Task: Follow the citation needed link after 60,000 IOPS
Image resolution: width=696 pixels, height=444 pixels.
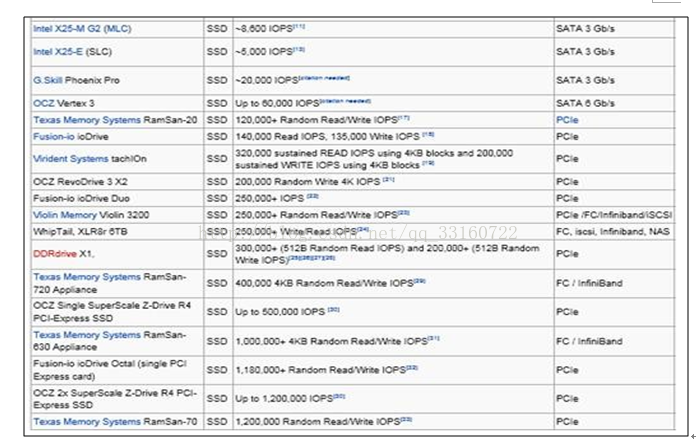Action: pyautogui.click(x=345, y=101)
